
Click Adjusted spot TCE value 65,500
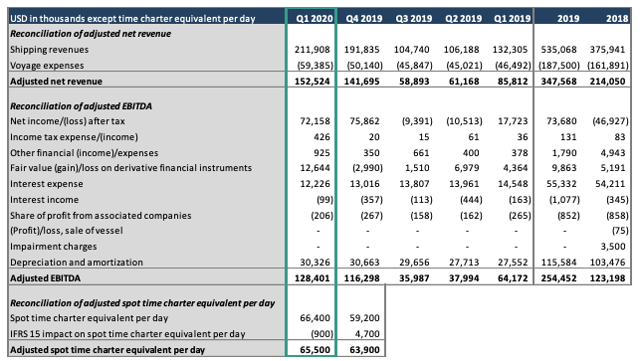pos(315,350)
